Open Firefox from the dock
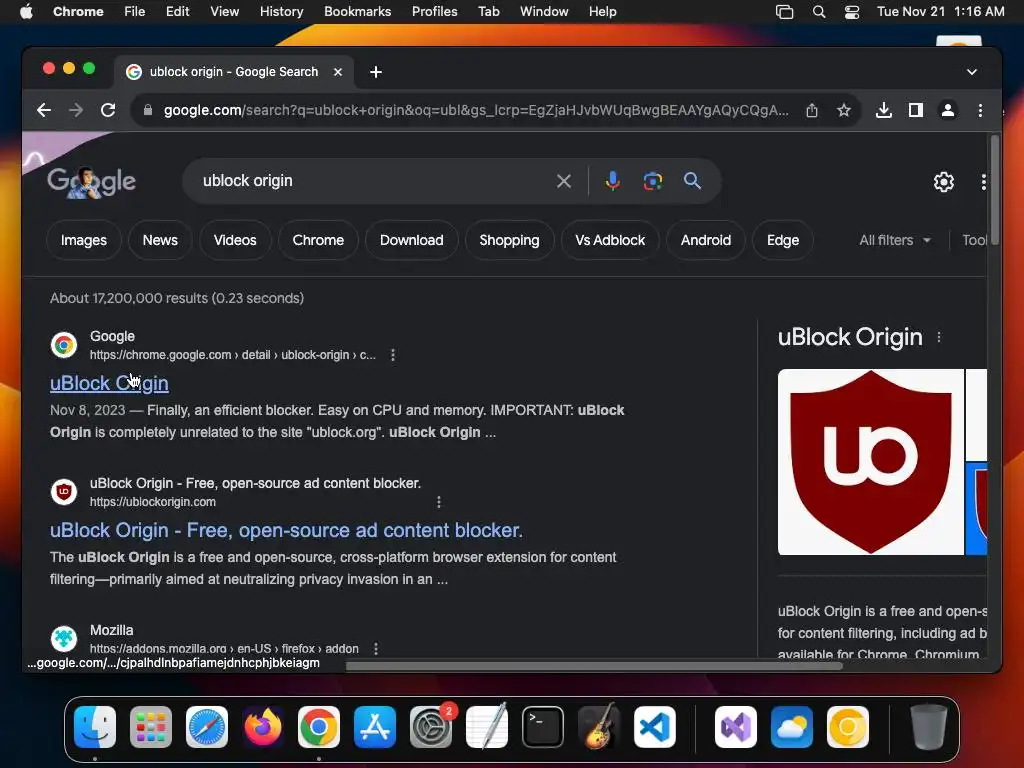 (x=263, y=727)
